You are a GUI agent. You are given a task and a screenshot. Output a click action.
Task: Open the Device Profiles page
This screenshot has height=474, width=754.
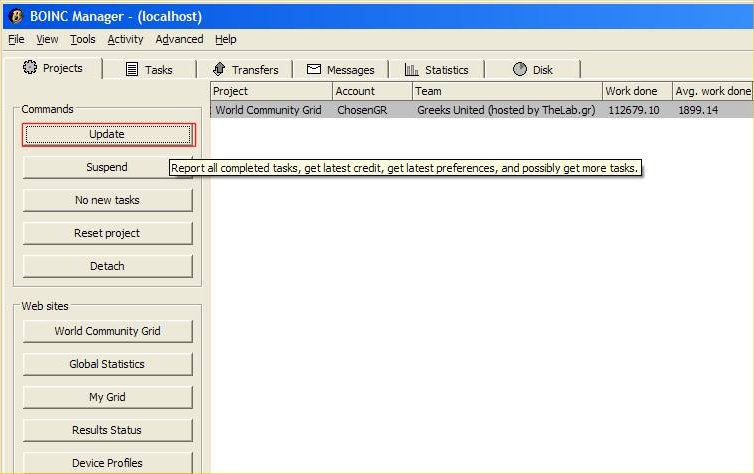pyautogui.click(x=107, y=463)
